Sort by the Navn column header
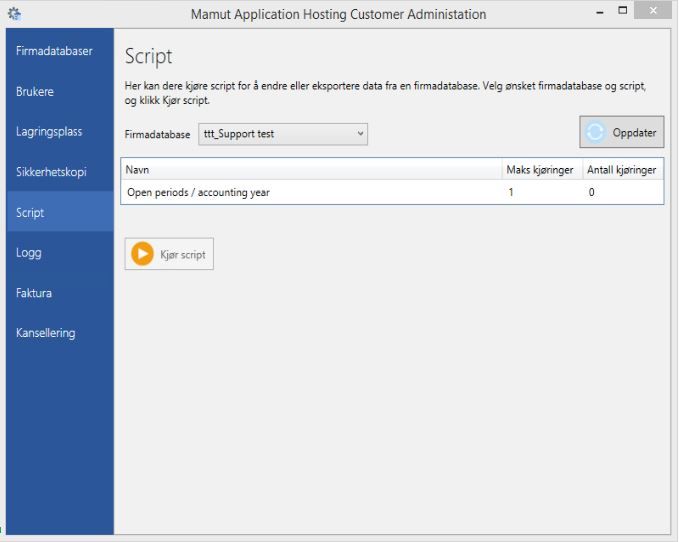The height and width of the screenshot is (542, 679). [311, 170]
